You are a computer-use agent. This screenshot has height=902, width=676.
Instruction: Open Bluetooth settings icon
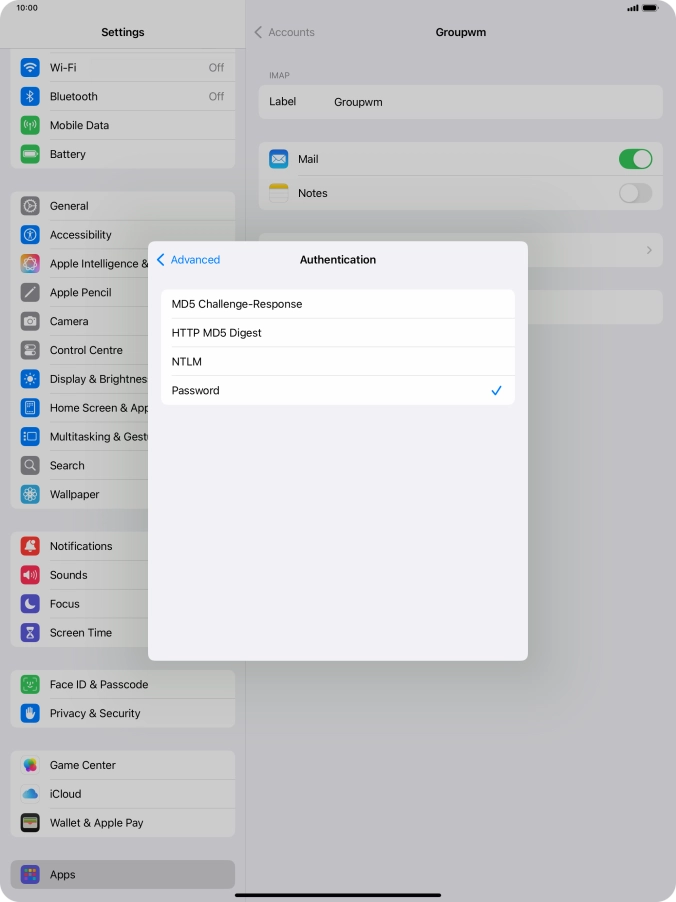coord(30,97)
